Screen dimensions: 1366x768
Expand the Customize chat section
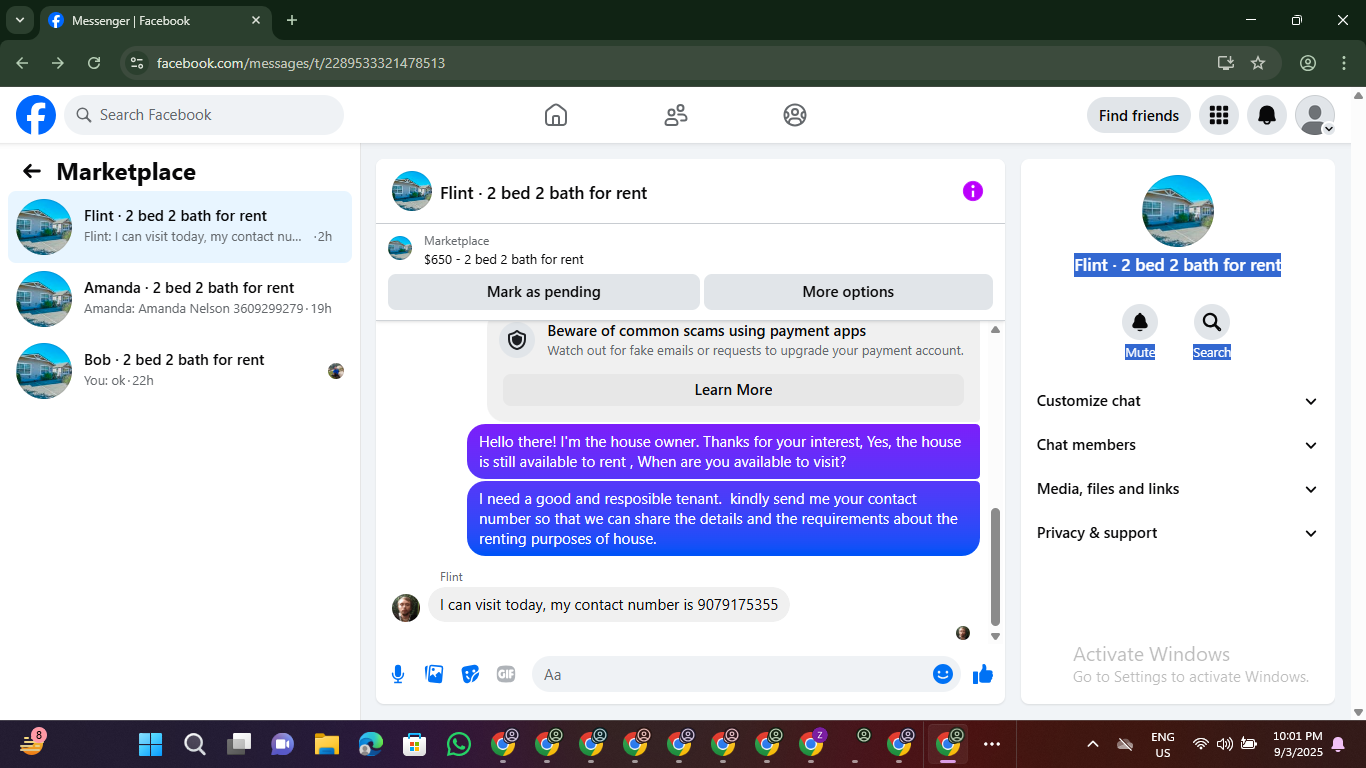[x=1178, y=401]
